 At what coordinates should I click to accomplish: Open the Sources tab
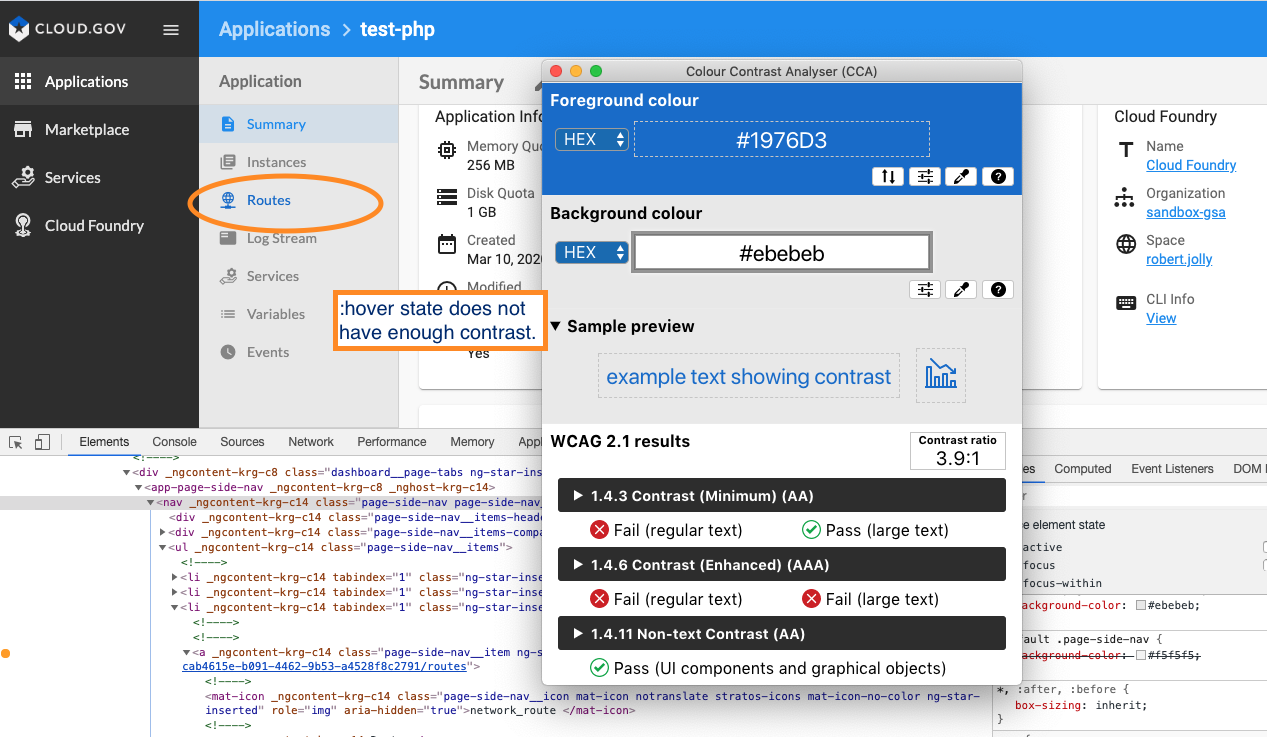242,442
